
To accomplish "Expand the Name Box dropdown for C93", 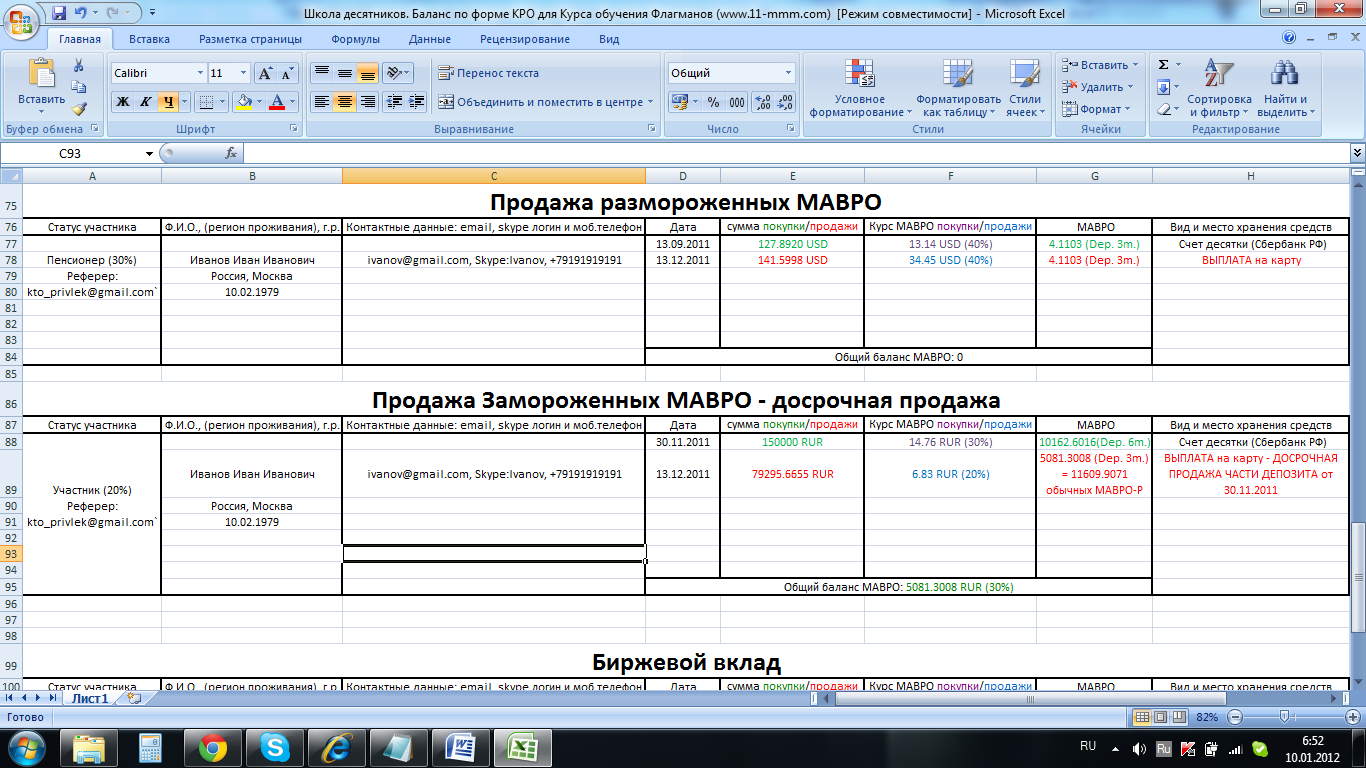I will point(150,154).
